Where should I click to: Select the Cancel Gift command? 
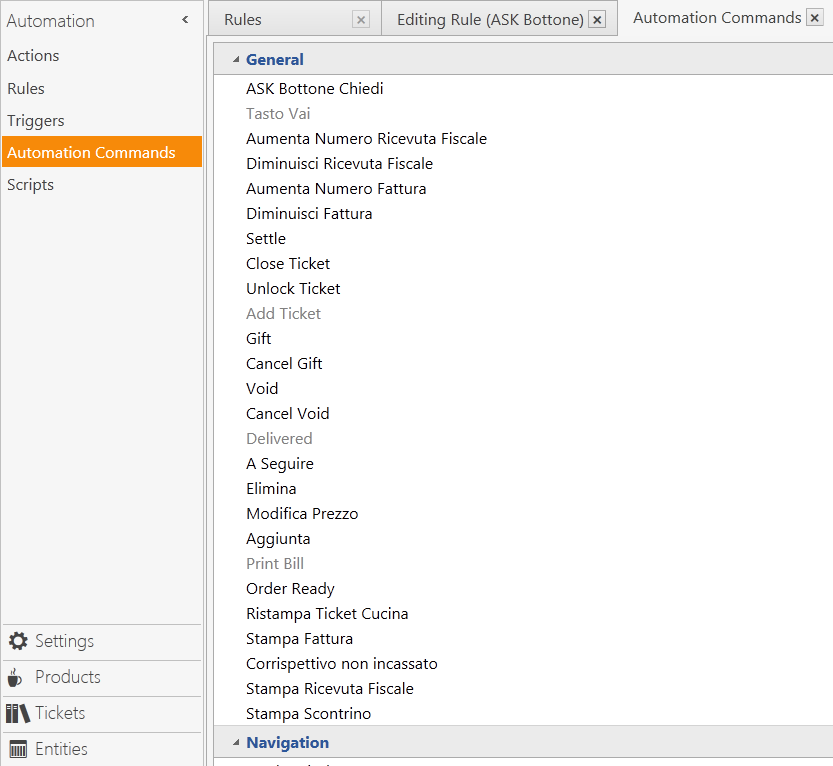284,363
